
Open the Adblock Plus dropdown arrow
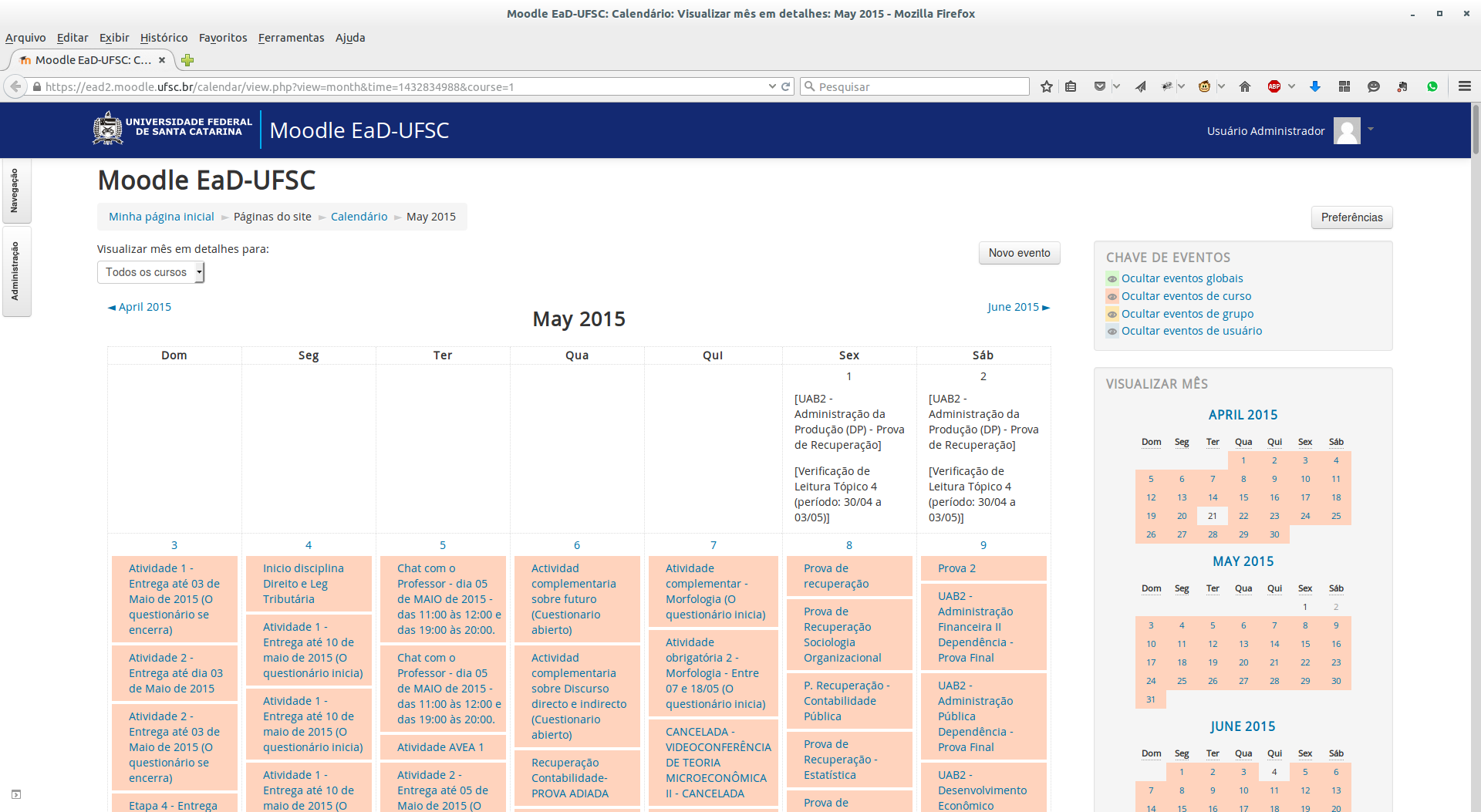coord(1291,86)
